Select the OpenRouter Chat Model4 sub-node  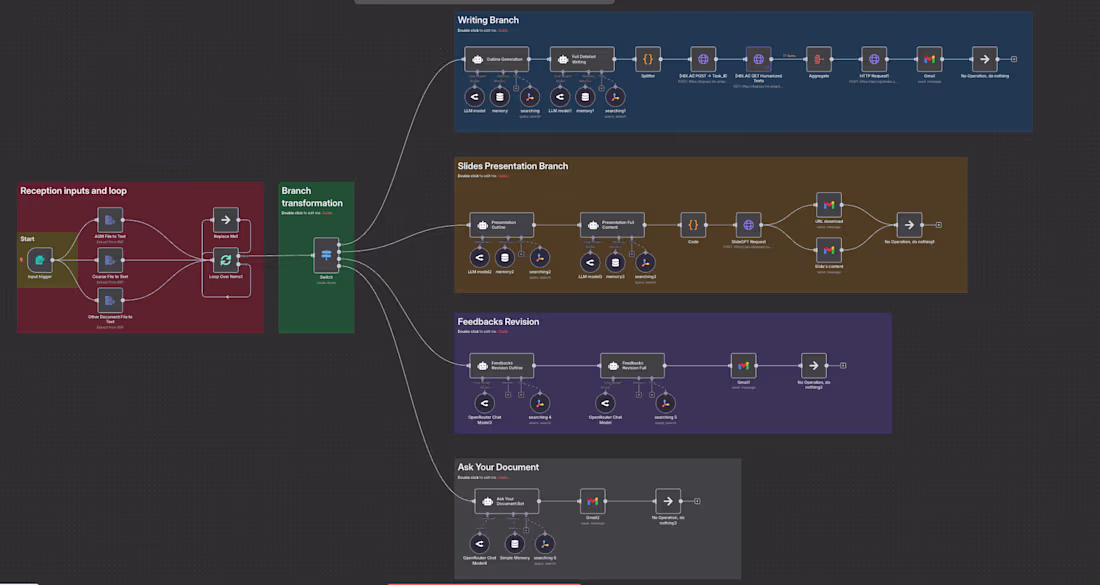tap(479, 544)
